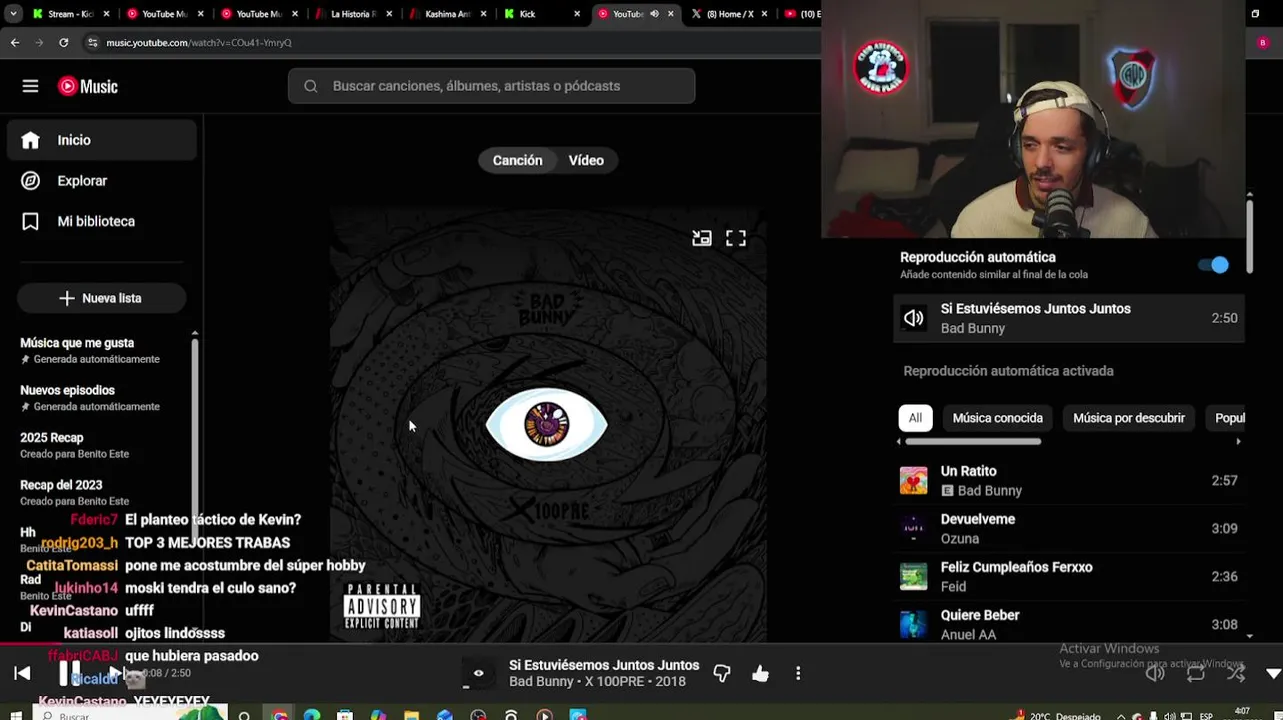The height and width of the screenshot is (720, 1283).
Task: Enter fullscreen from the album art
Action: (x=736, y=238)
